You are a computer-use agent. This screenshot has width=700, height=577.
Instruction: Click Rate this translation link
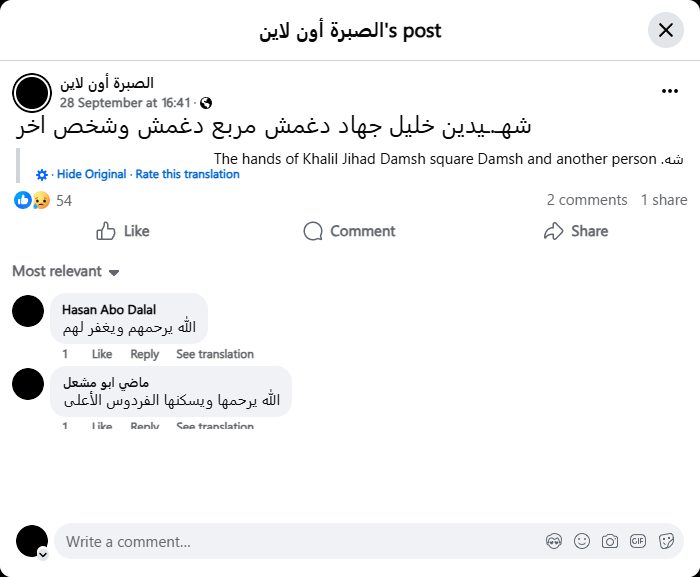pos(188,174)
